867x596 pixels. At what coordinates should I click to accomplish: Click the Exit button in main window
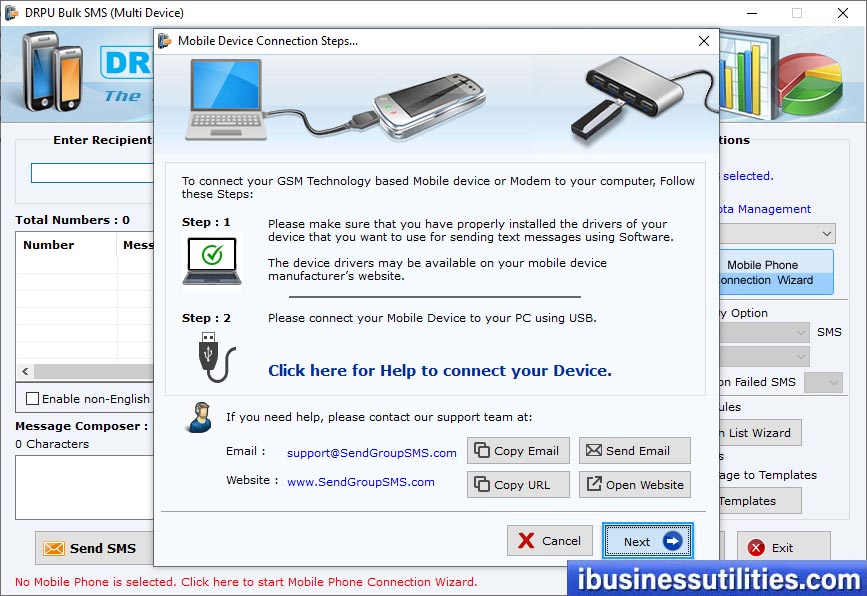(783, 547)
